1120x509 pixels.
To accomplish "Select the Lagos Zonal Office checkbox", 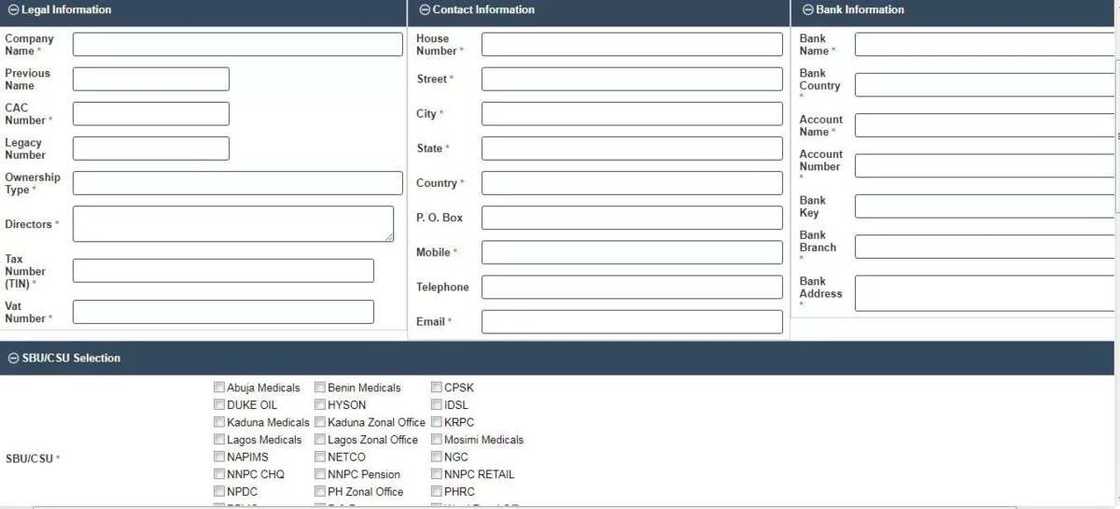I will point(320,440).
